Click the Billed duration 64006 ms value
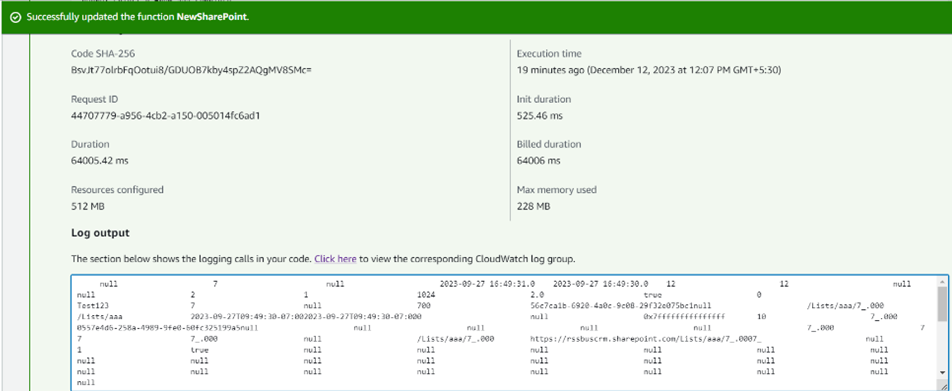The width and height of the screenshot is (952, 391). click(x=539, y=161)
